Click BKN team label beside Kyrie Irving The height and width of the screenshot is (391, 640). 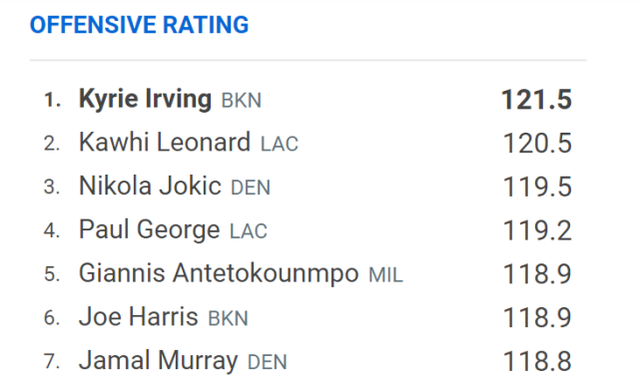point(241,101)
